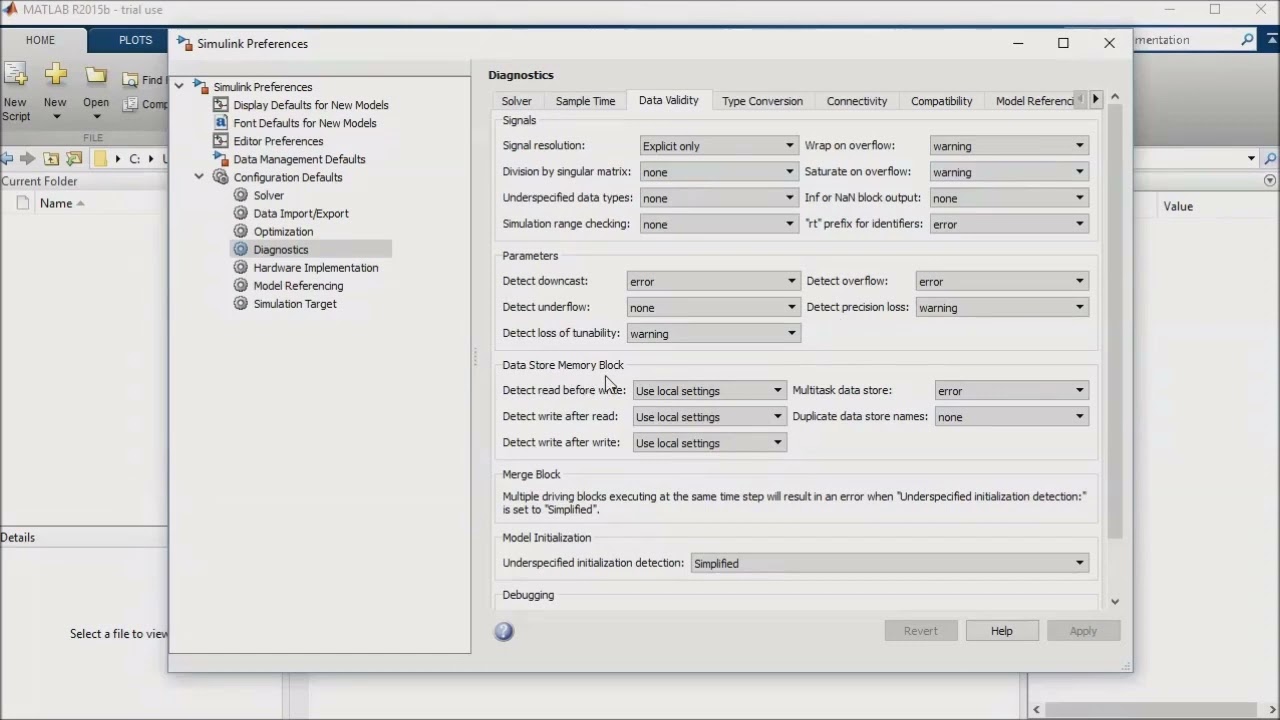
Task: Click the Display Defaults for New Models icon
Action: click(x=222, y=105)
